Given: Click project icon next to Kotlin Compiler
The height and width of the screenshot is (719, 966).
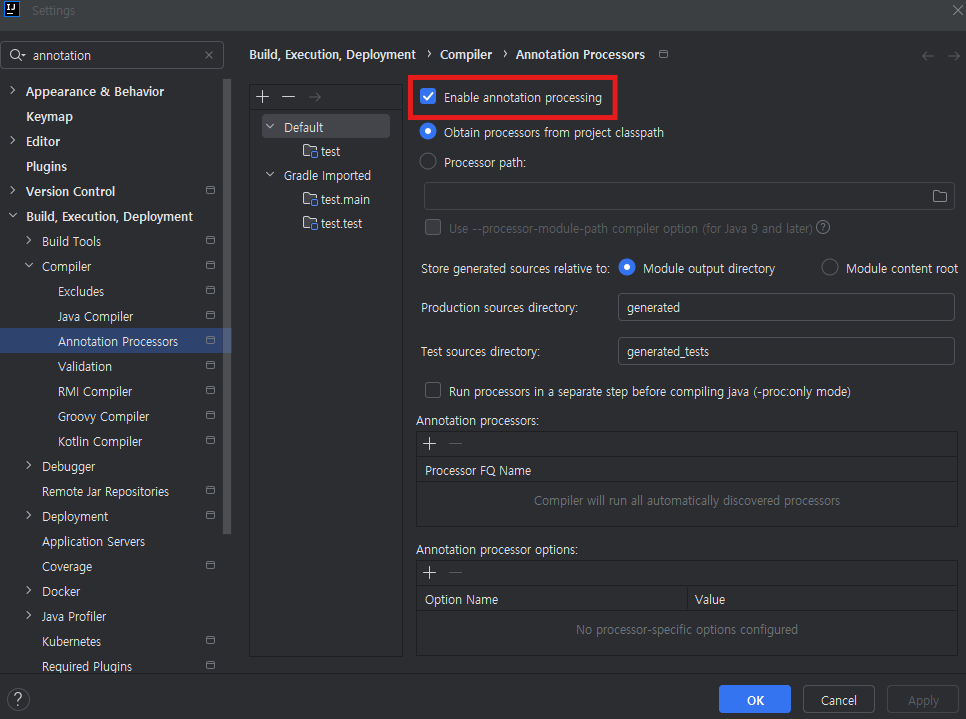Looking at the screenshot, I should [210, 441].
